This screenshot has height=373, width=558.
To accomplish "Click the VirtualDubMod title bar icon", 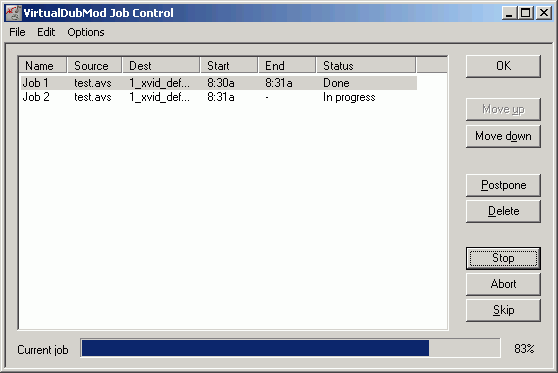I will click(14, 13).
